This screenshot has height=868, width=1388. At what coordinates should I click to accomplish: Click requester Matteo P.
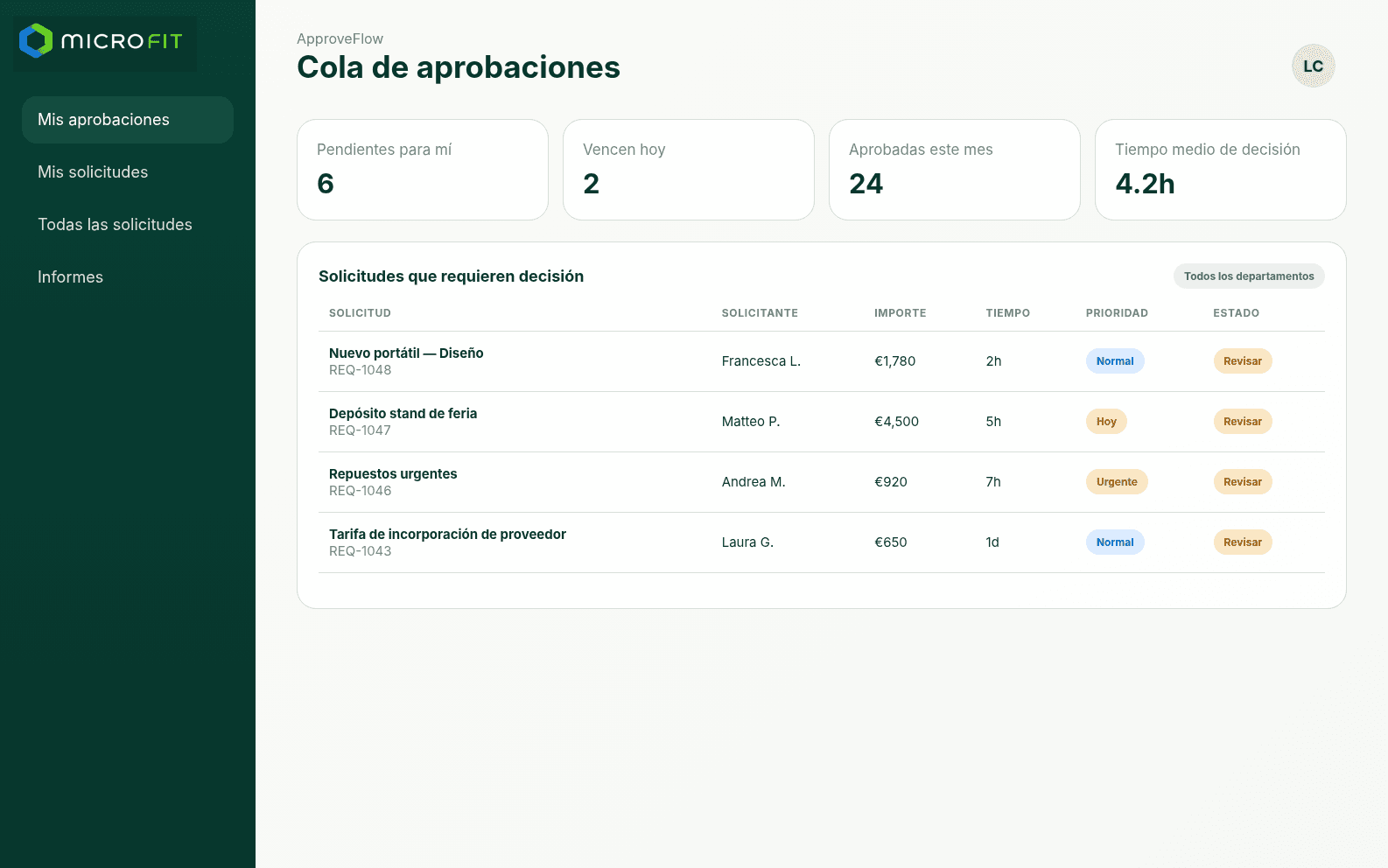tap(751, 422)
